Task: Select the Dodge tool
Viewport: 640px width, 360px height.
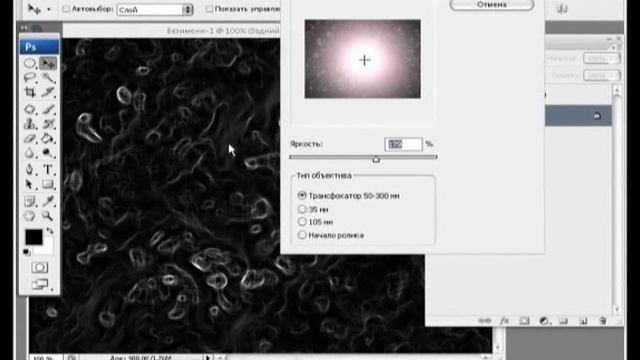Action: click(48, 153)
